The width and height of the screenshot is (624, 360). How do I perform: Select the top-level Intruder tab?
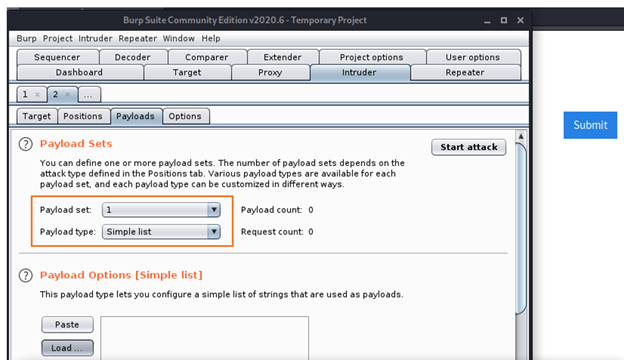[359, 72]
